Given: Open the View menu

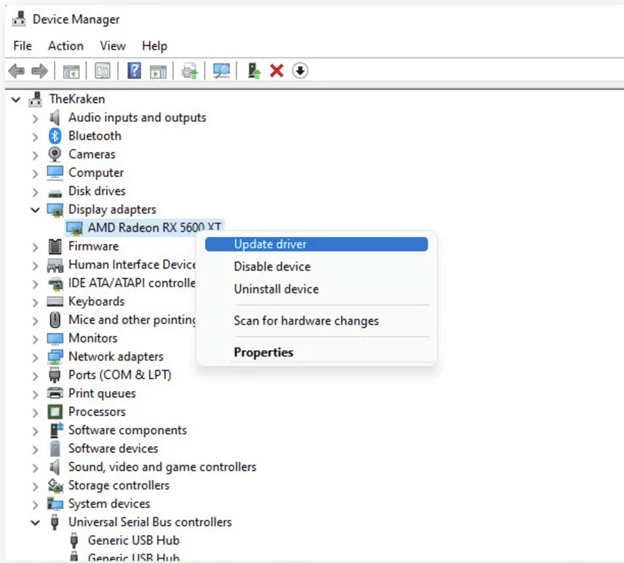Looking at the screenshot, I should coord(112,46).
